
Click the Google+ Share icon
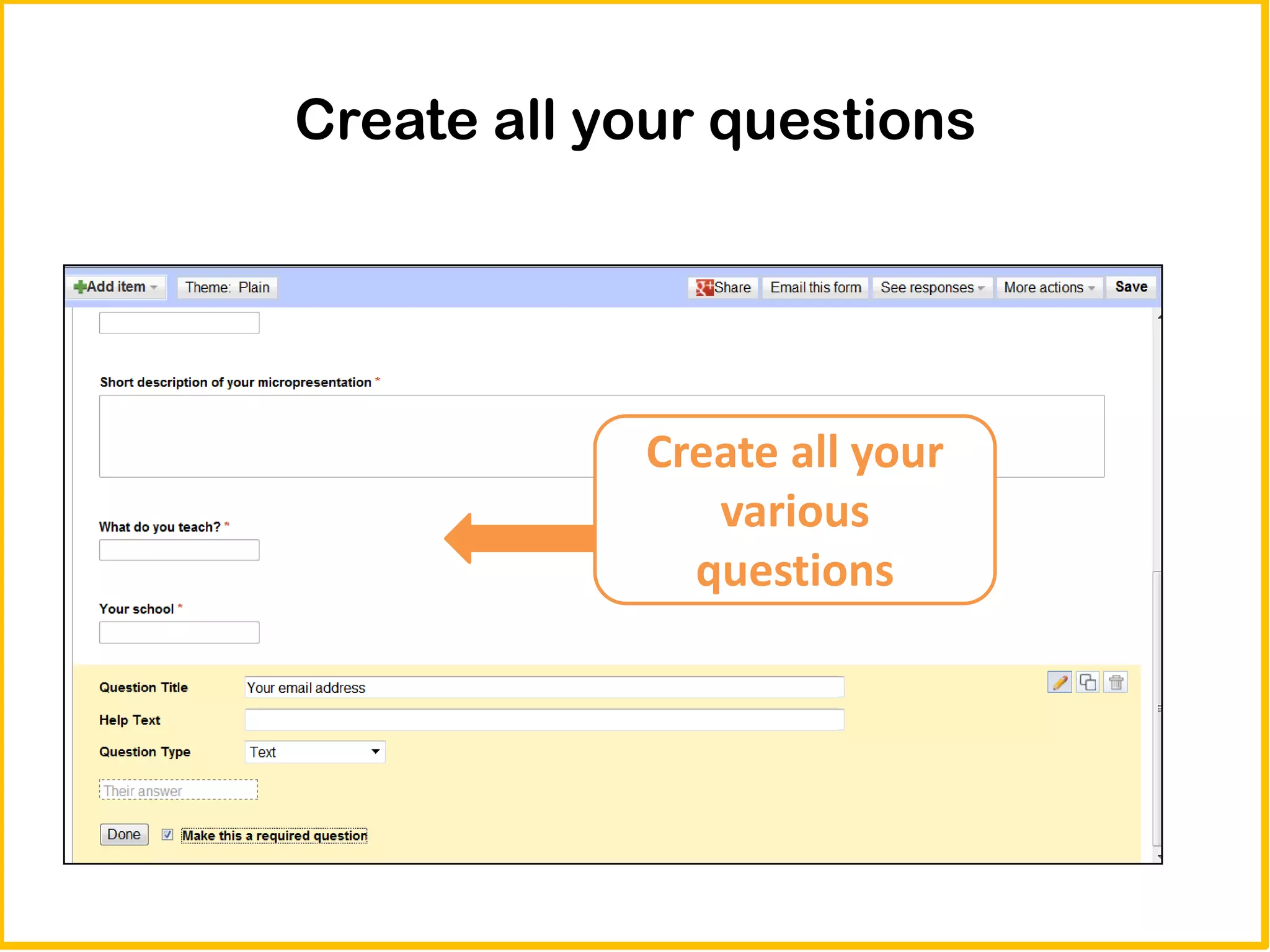point(704,288)
